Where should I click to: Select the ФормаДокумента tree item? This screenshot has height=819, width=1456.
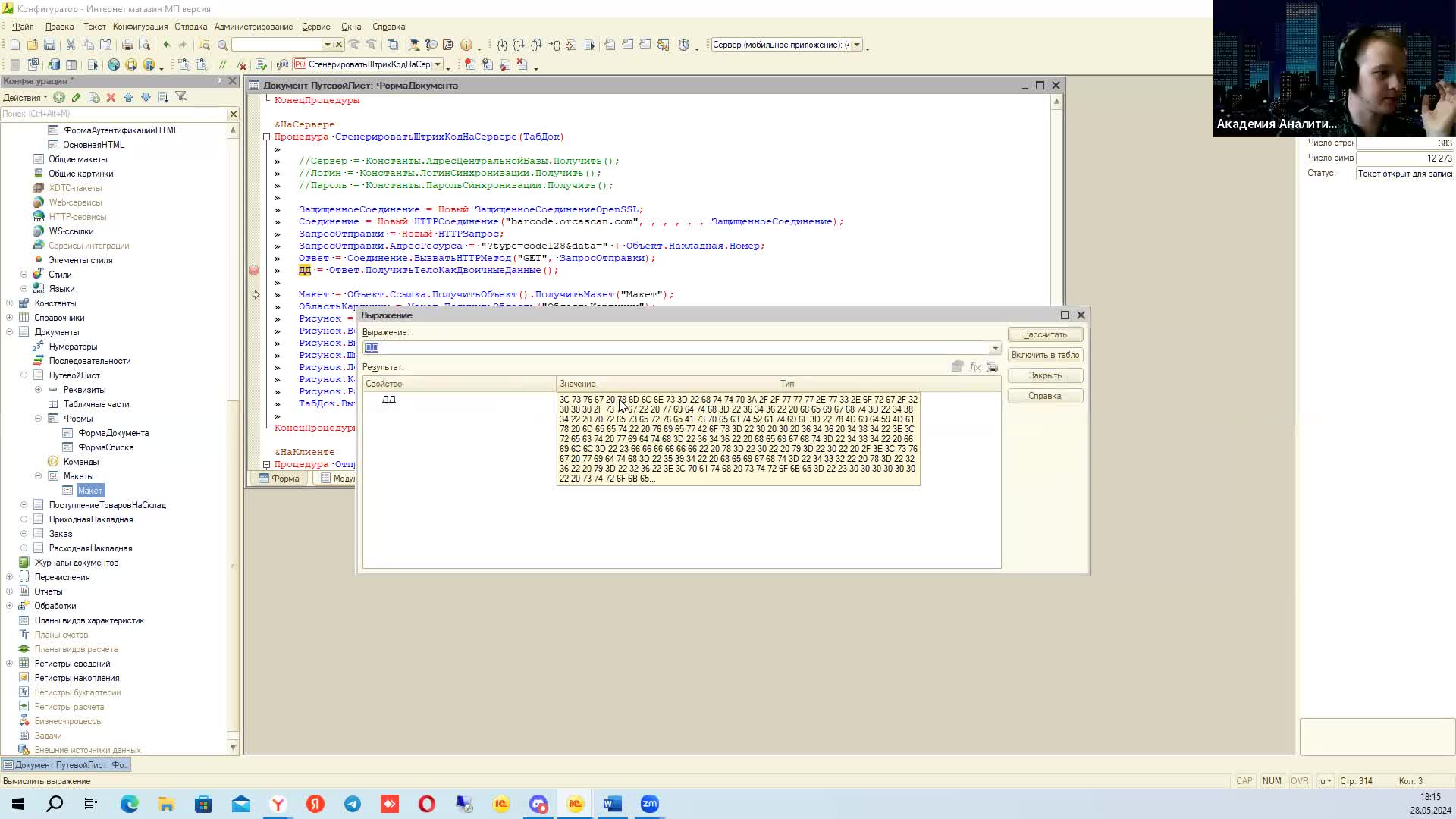coord(114,433)
